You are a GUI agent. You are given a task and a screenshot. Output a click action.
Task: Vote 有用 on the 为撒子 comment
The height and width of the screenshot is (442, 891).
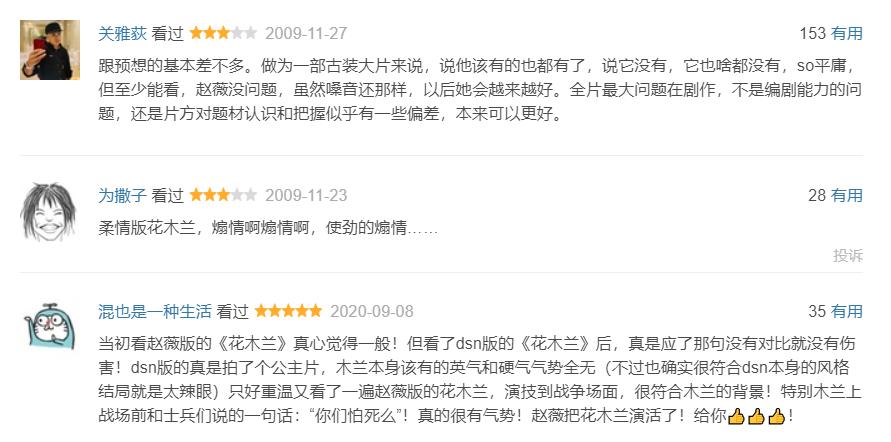tap(847, 195)
